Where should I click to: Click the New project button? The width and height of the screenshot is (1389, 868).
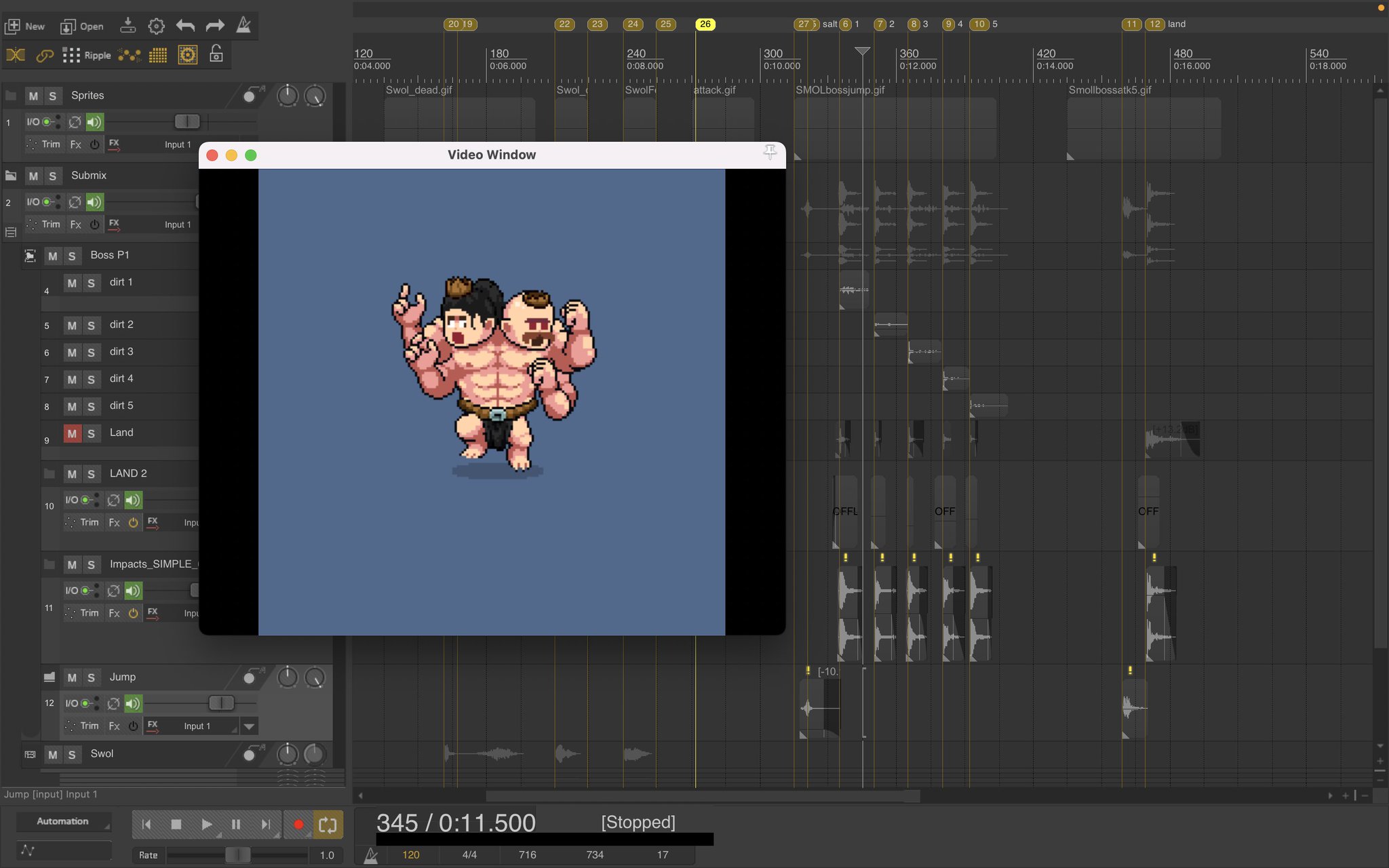[x=25, y=26]
